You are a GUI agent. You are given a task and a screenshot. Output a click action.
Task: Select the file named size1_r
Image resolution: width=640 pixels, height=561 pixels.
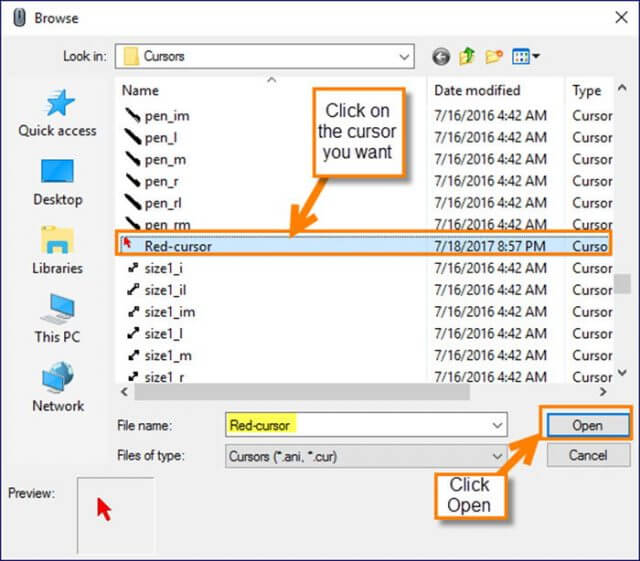click(164, 376)
